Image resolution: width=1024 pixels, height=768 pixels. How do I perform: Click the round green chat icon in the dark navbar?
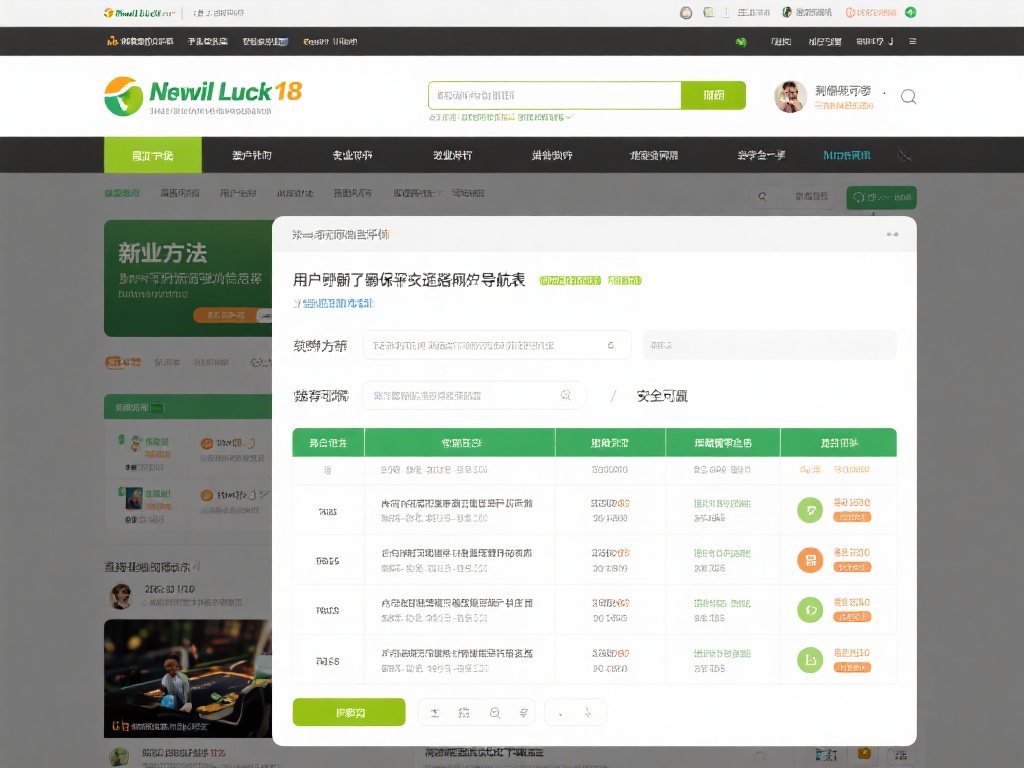point(740,42)
